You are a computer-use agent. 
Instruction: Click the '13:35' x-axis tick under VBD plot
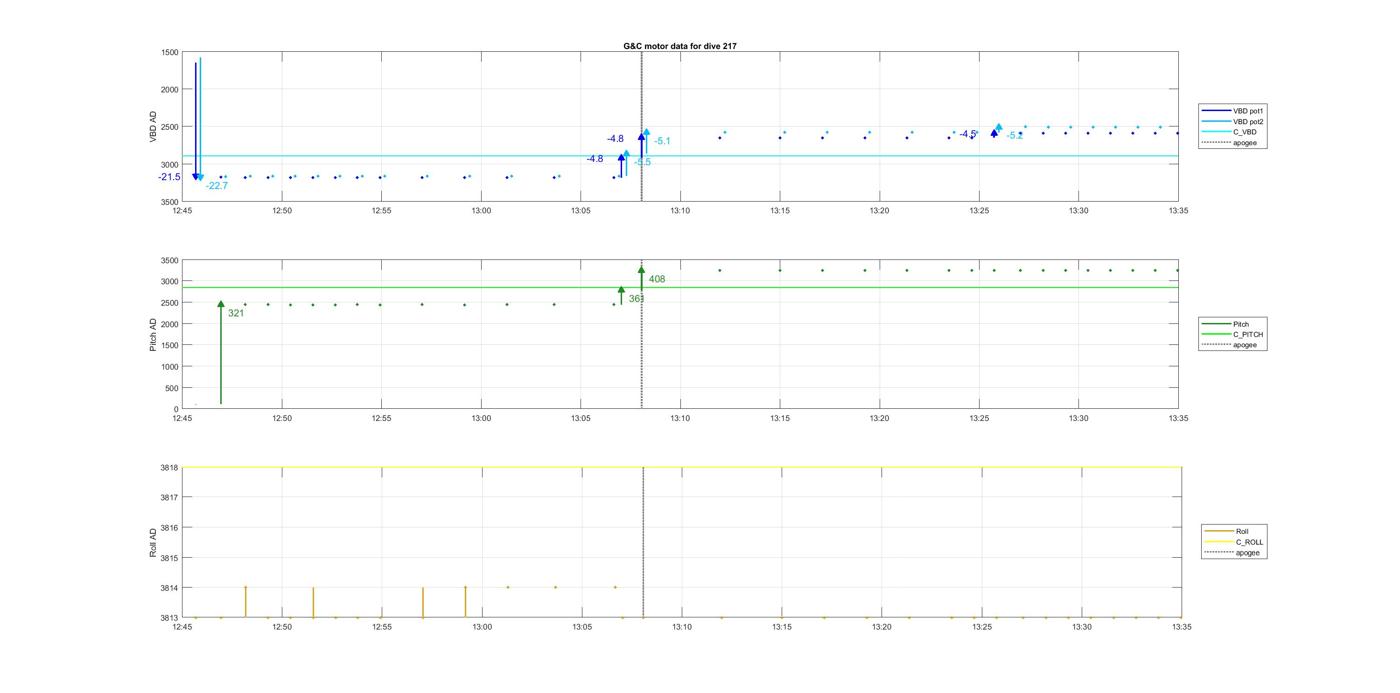(x=1178, y=211)
